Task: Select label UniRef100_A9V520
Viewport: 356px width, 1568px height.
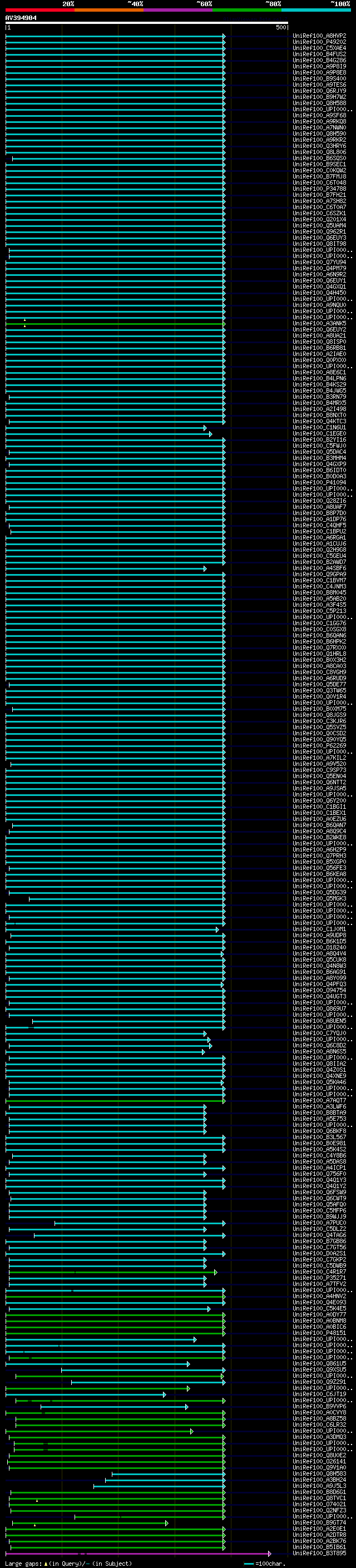Action: pos(319,764)
